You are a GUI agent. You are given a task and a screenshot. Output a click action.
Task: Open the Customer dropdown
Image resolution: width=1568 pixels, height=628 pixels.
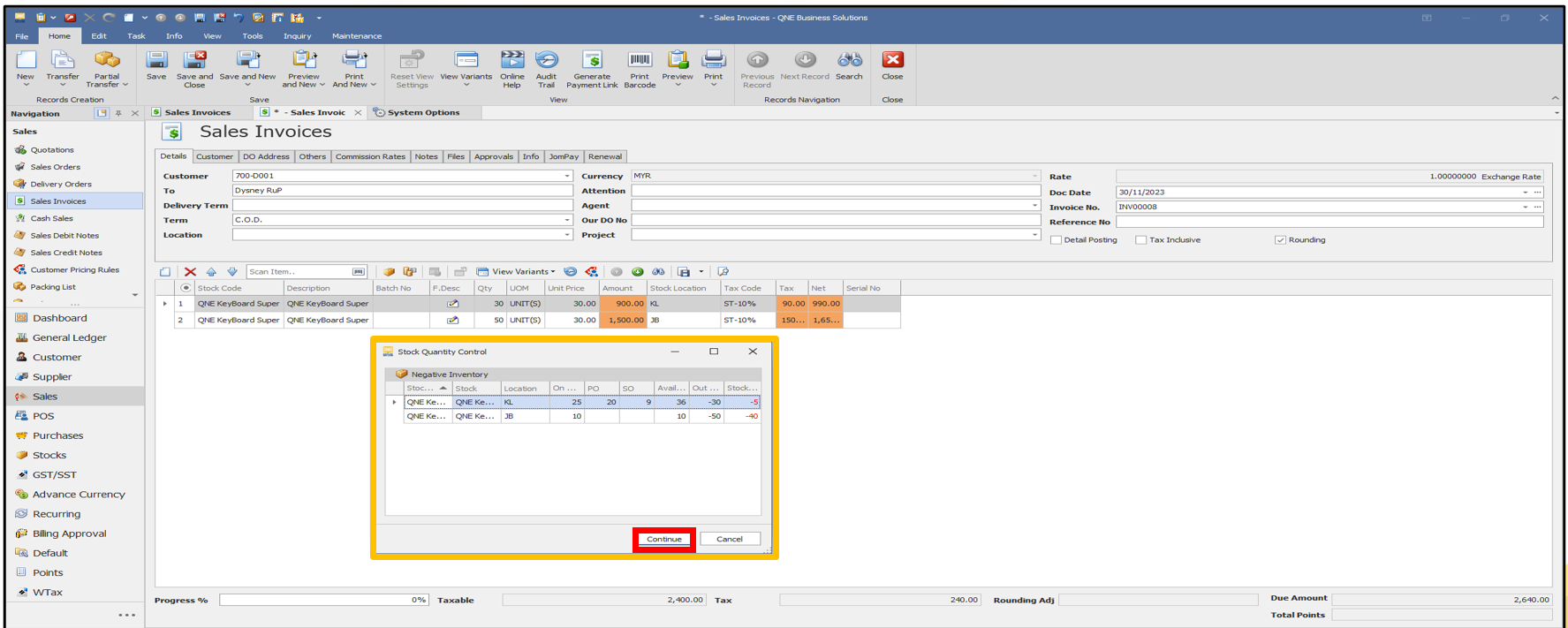tap(567, 176)
